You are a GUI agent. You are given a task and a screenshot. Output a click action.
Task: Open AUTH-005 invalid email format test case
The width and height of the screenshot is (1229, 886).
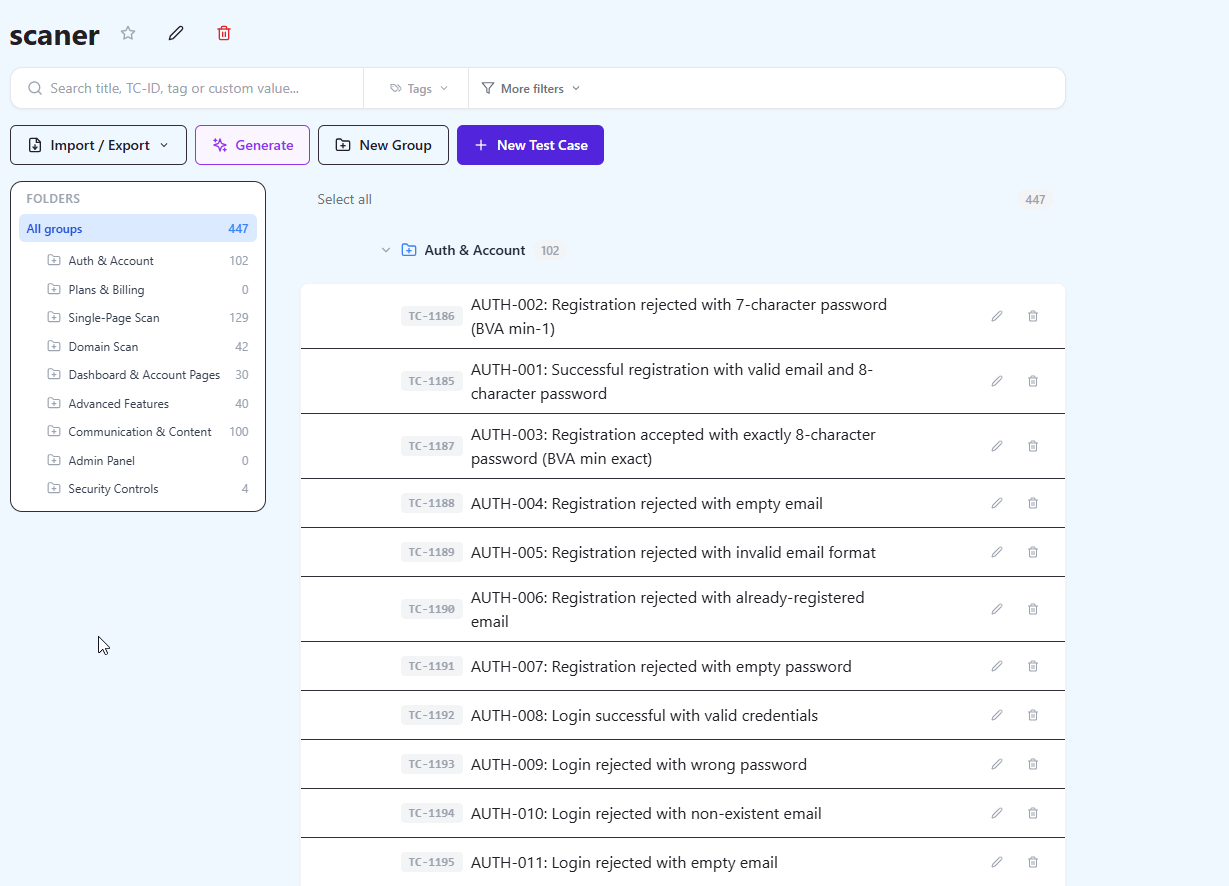click(673, 552)
